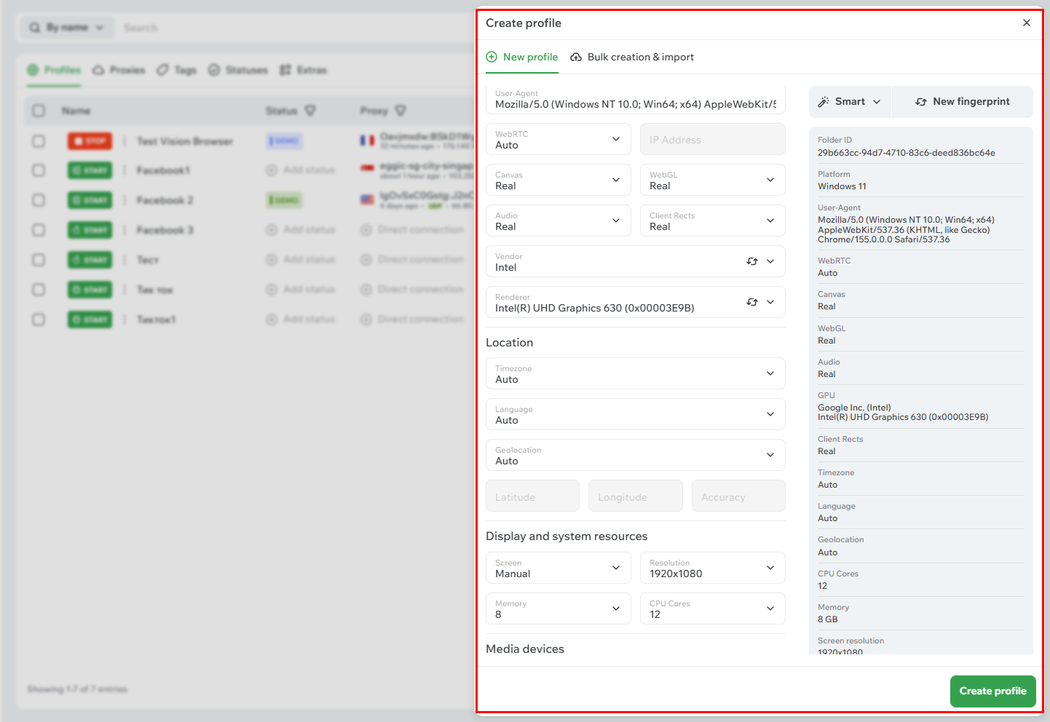Add status for Facebook 3 row
Viewport: 1050px width, 722px height.
(x=301, y=230)
